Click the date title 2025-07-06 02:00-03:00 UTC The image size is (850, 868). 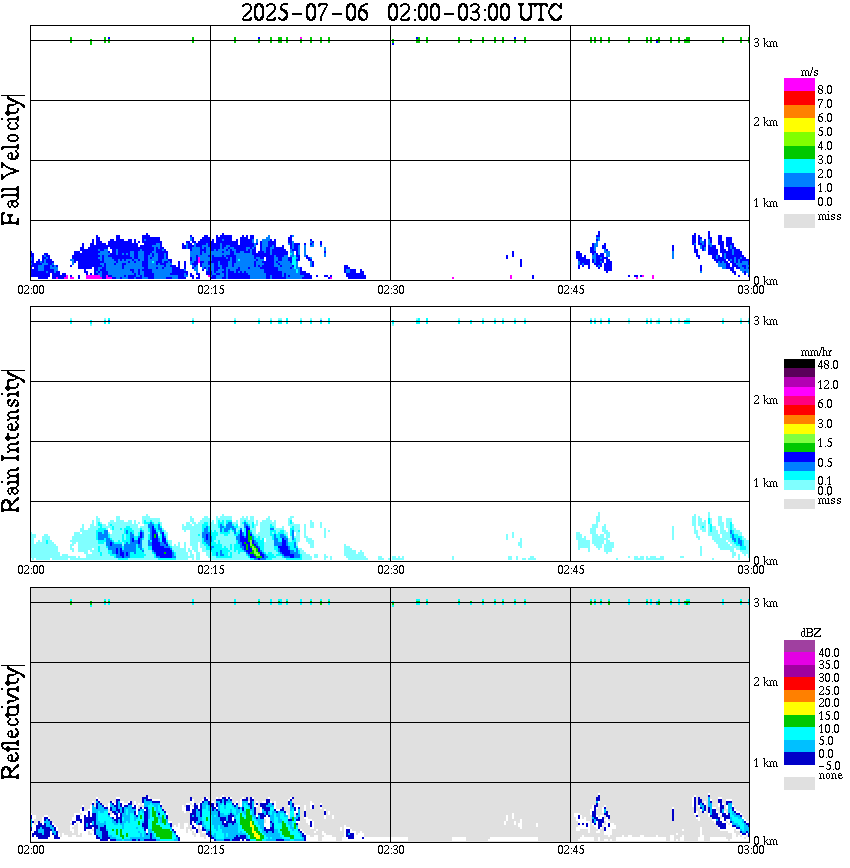tap(401, 12)
